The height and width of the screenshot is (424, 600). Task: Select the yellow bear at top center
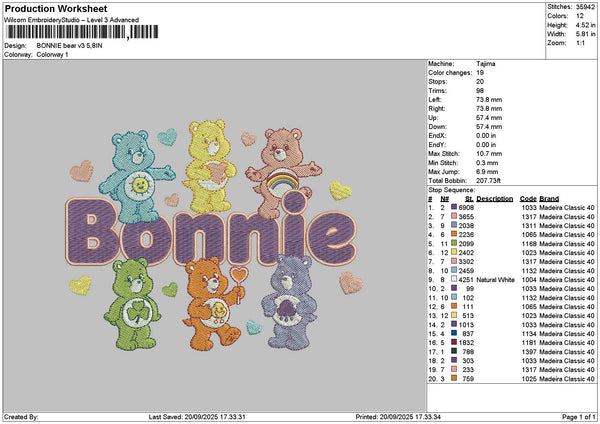click(x=209, y=151)
